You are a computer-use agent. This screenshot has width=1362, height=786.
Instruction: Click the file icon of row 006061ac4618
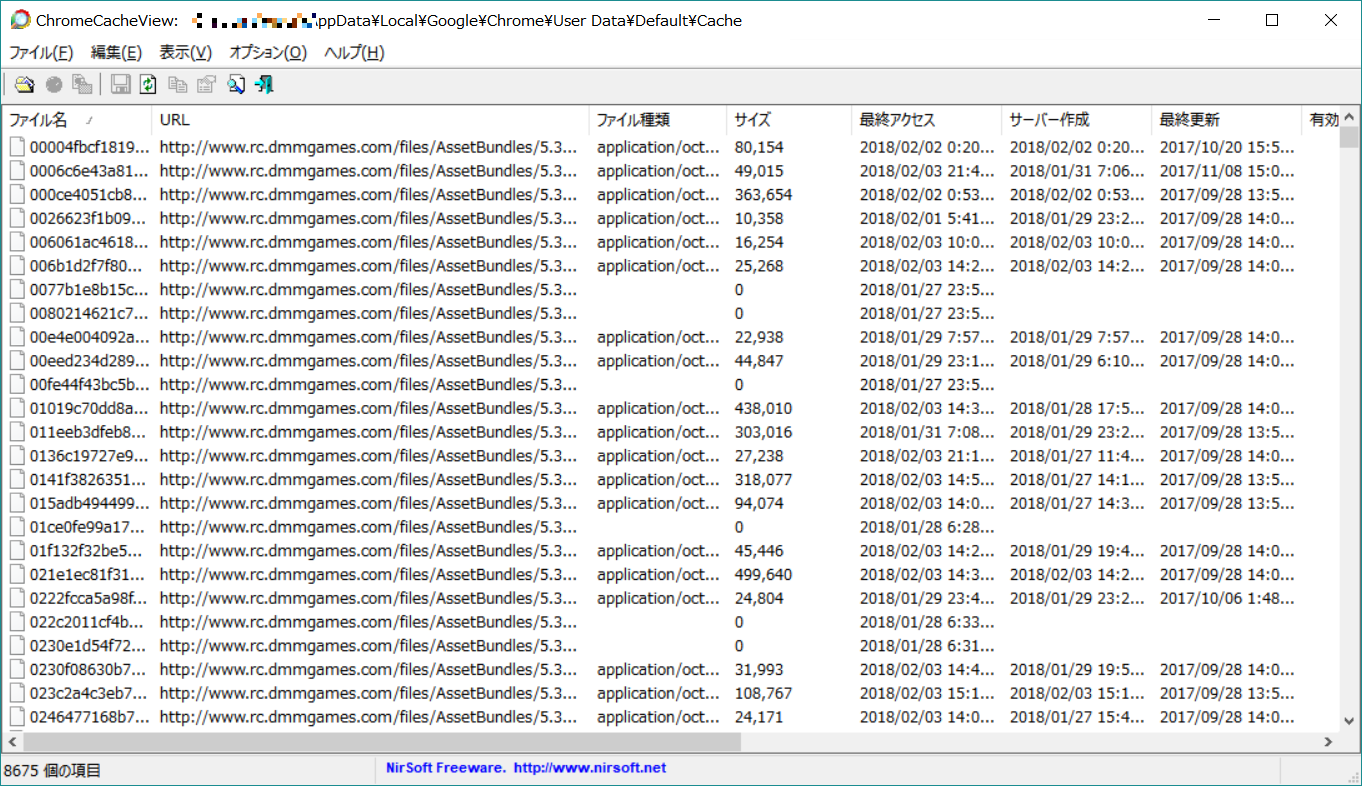pyautogui.click(x=17, y=242)
